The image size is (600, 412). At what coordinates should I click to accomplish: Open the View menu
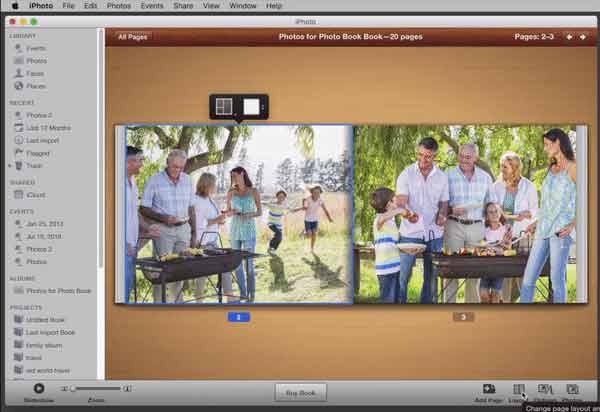(211, 6)
